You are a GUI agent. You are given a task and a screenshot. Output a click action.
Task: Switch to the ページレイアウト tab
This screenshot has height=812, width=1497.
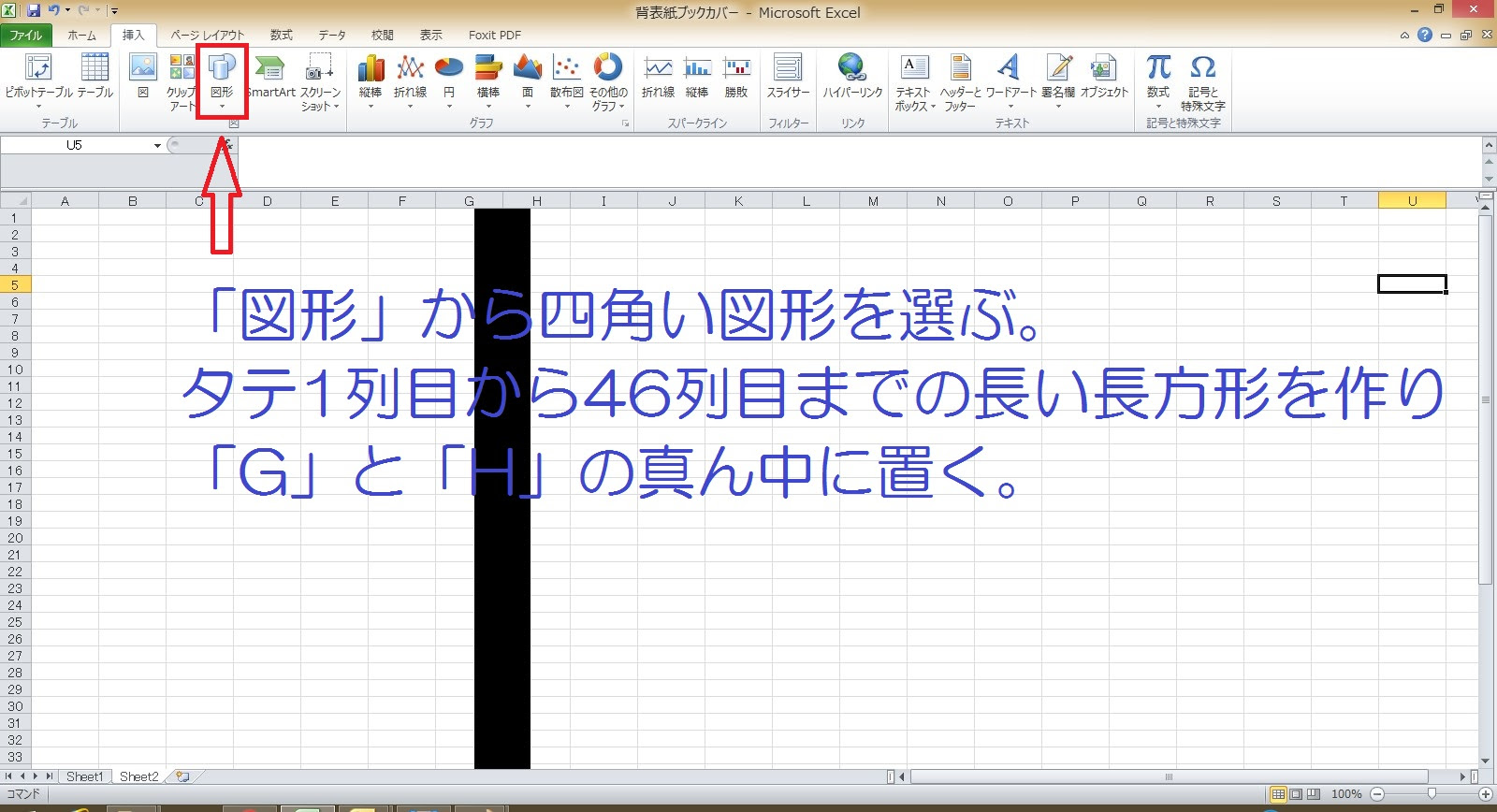tap(207, 36)
